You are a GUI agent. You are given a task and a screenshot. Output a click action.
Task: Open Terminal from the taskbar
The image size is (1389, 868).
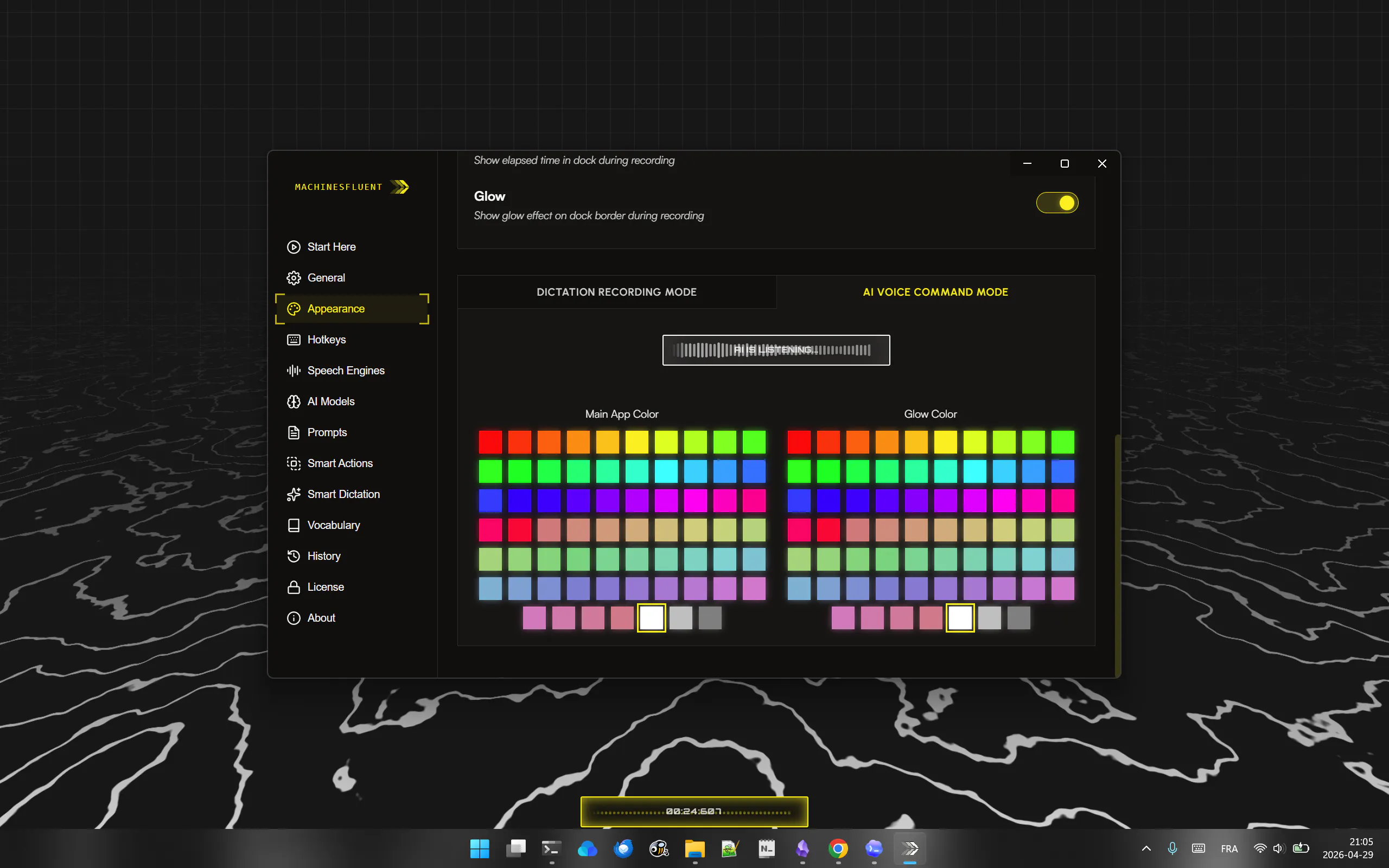pyautogui.click(x=551, y=848)
